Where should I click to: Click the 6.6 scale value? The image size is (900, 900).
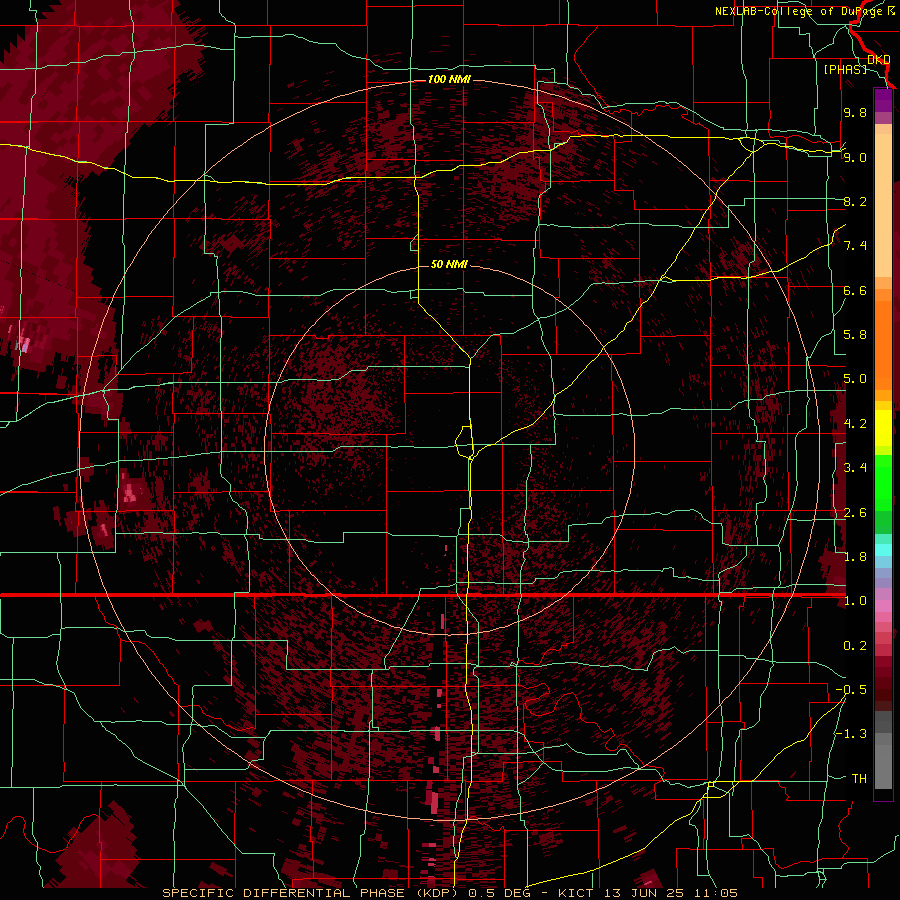pyautogui.click(x=855, y=290)
